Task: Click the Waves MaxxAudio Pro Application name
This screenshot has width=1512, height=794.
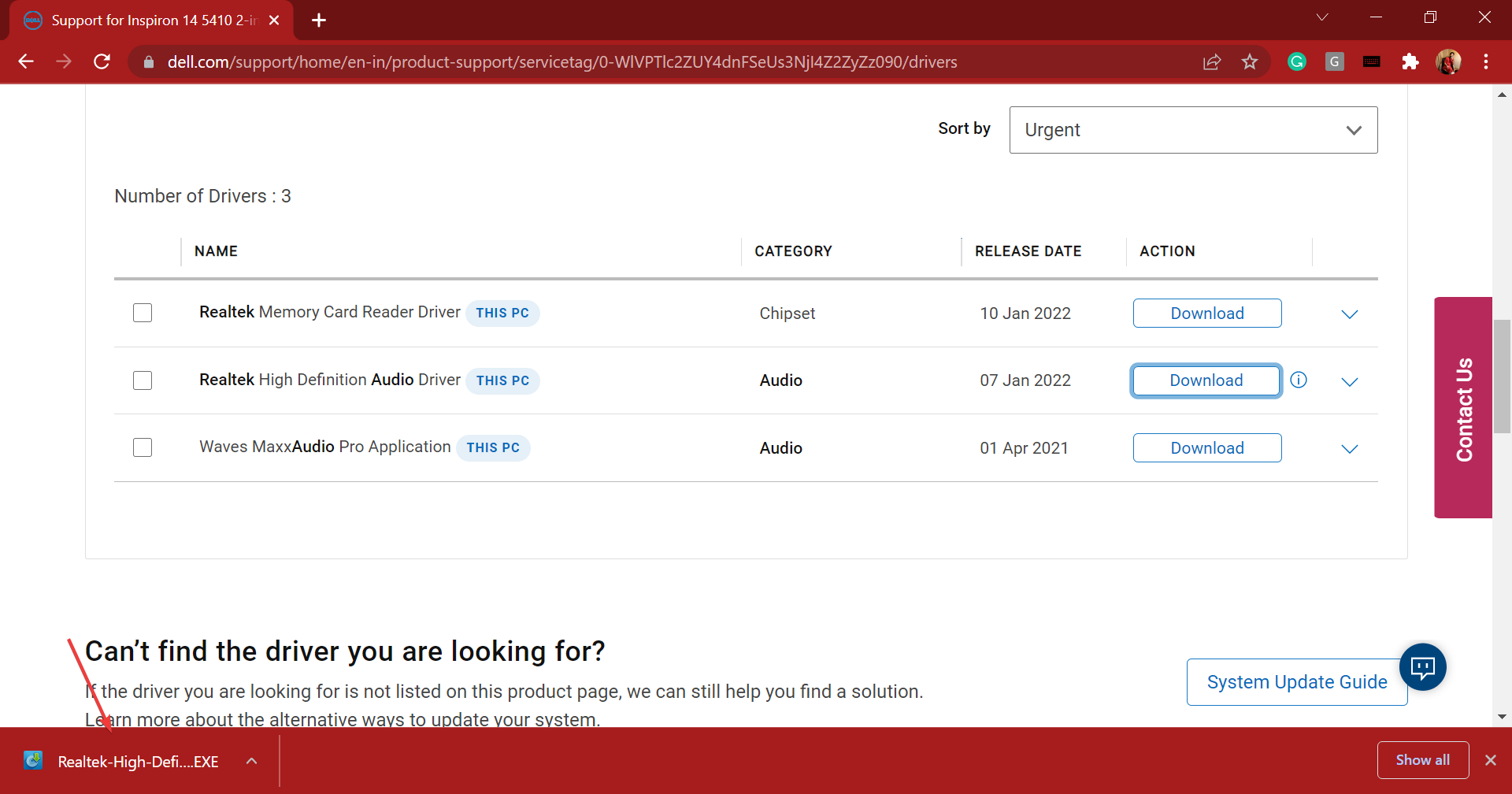Action: click(x=324, y=447)
